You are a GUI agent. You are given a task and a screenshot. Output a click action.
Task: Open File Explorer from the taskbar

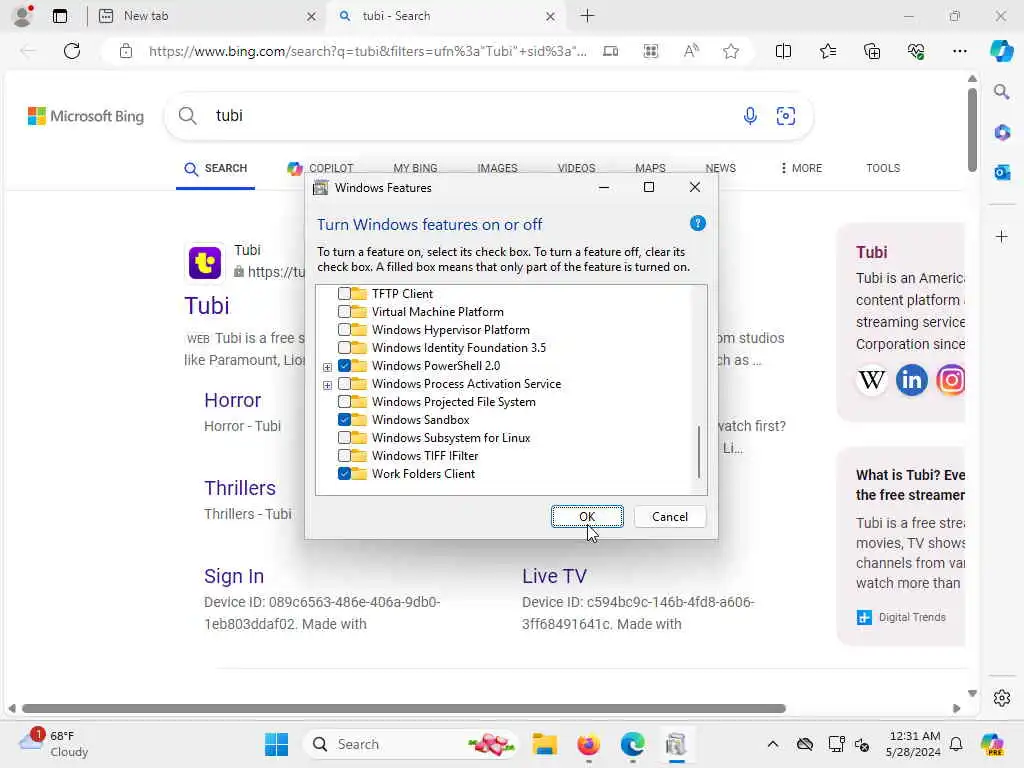click(544, 744)
